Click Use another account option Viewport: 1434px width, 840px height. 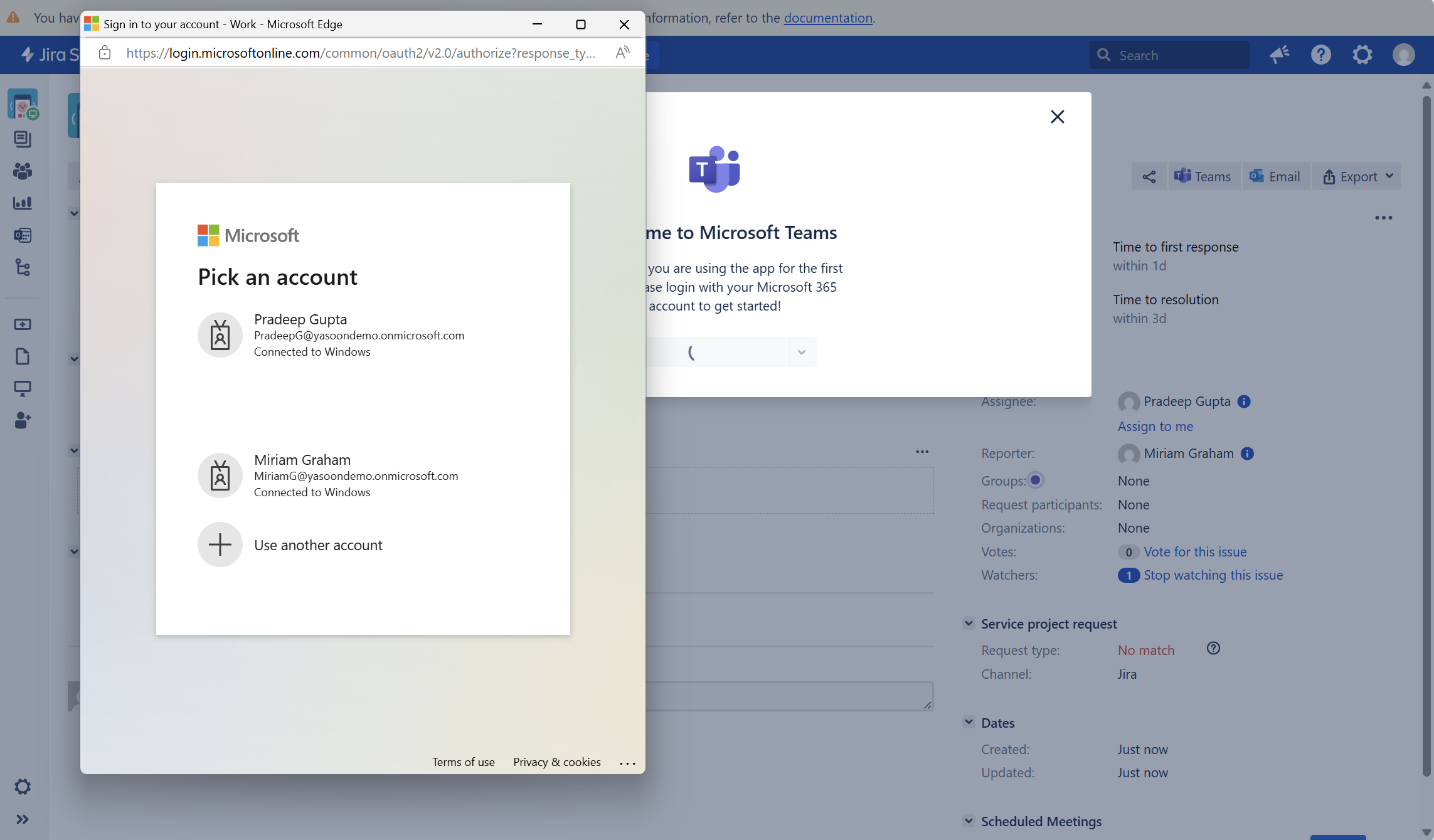point(317,545)
